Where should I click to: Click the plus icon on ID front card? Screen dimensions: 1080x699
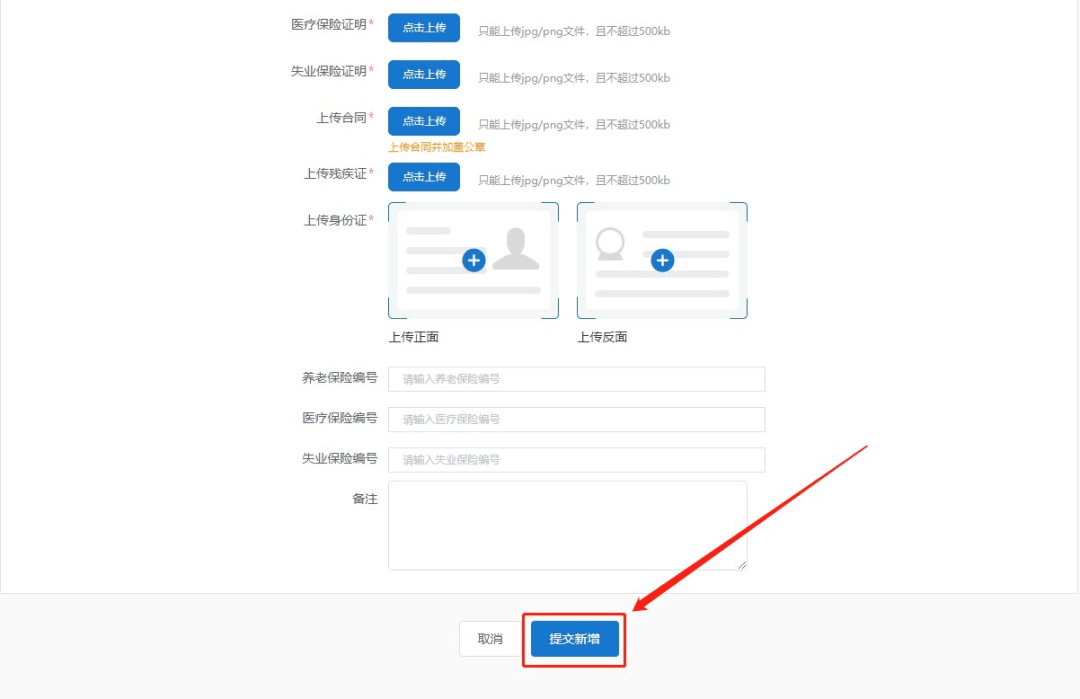pos(473,260)
